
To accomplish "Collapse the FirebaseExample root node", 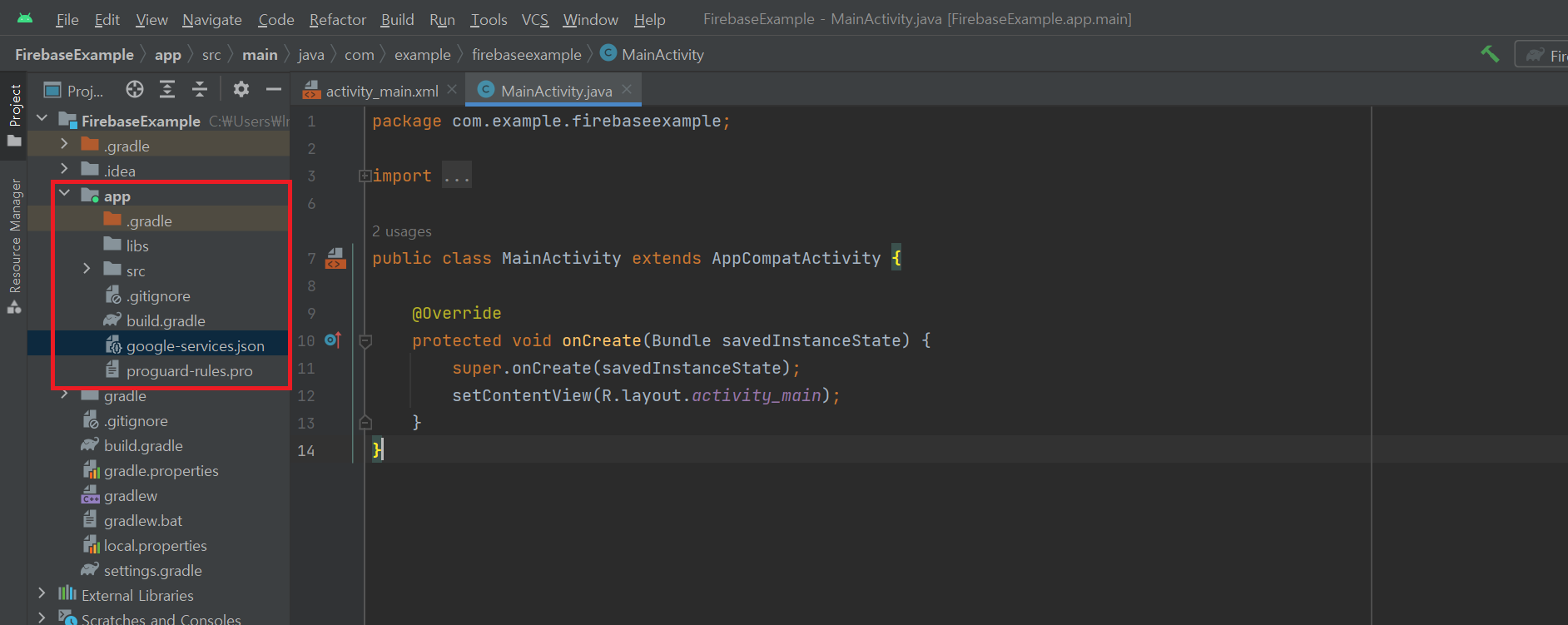I will [x=42, y=119].
